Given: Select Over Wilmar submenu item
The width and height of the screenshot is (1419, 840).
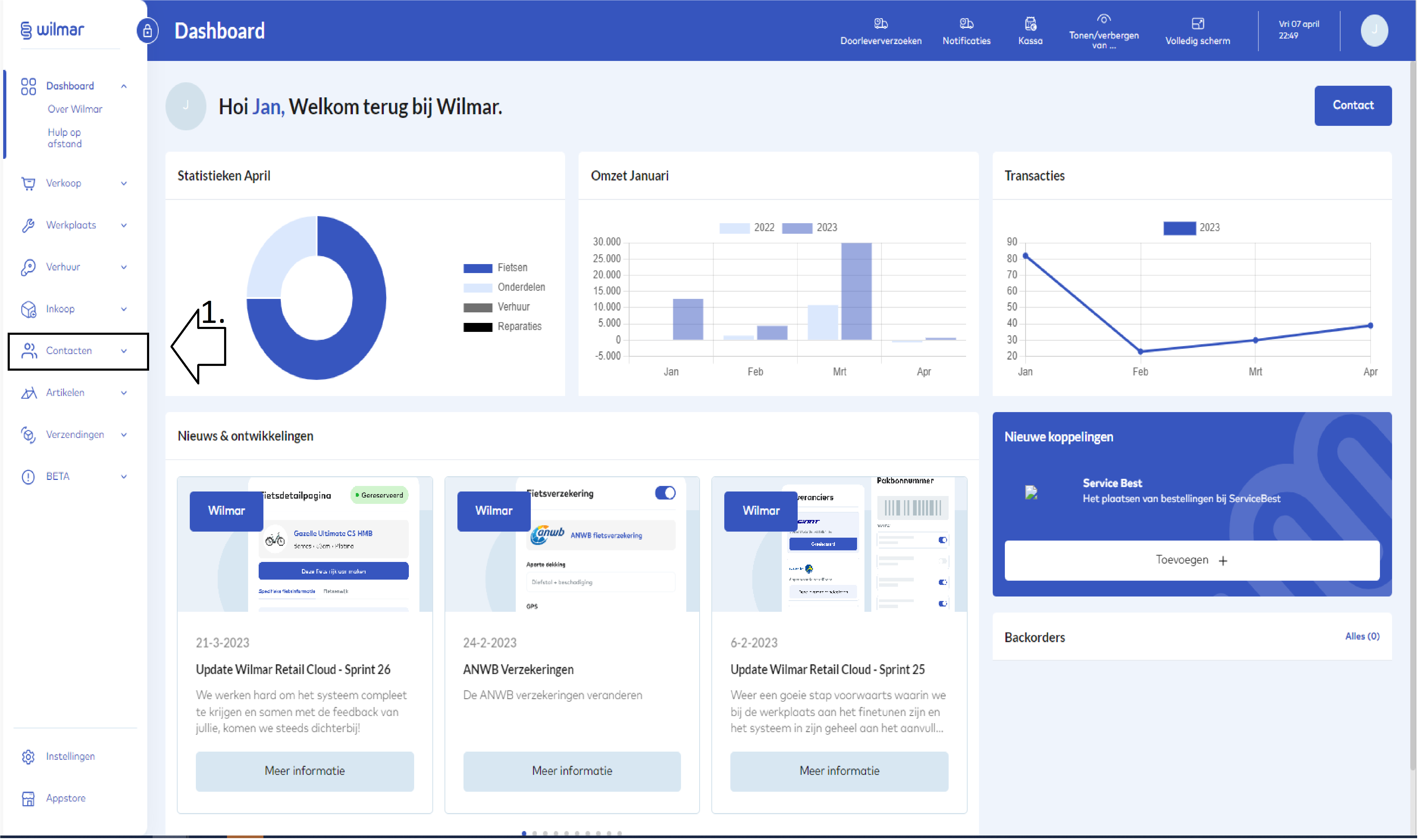Looking at the screenshot, I should (x=75, y=109).
